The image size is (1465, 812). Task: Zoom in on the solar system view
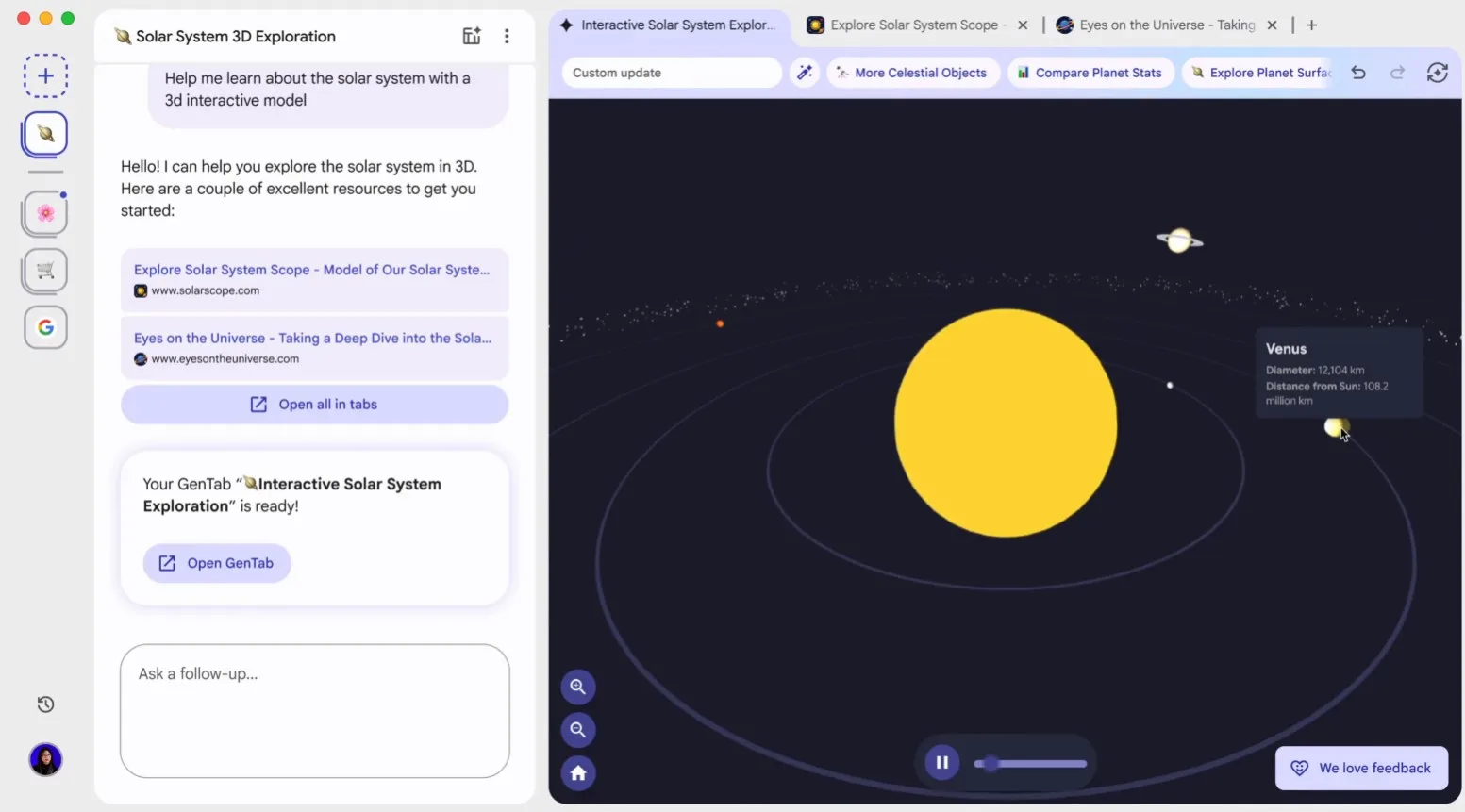pyautogui.click(x=578, y=687)
